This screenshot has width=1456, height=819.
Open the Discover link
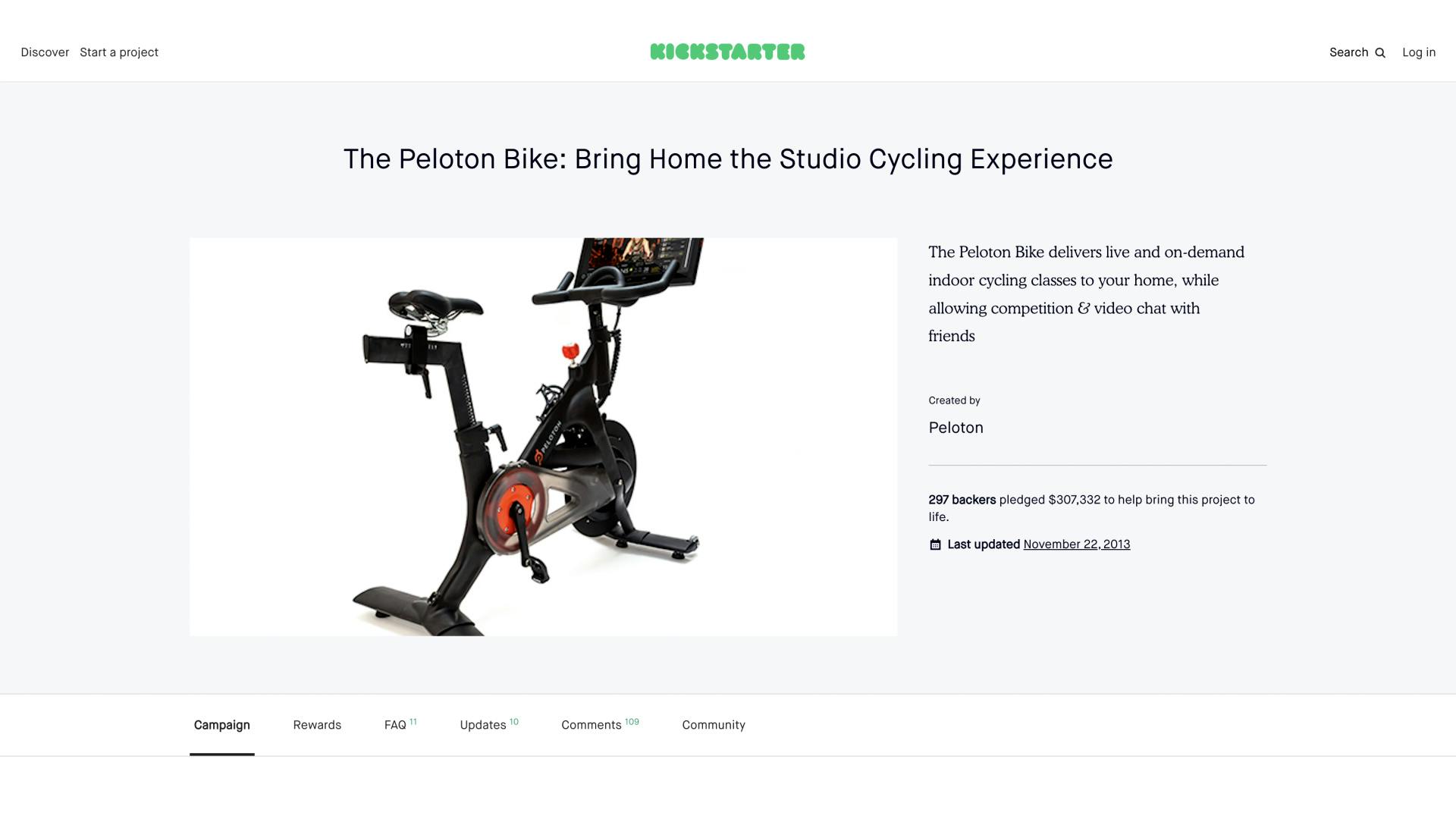coord(45,52)
